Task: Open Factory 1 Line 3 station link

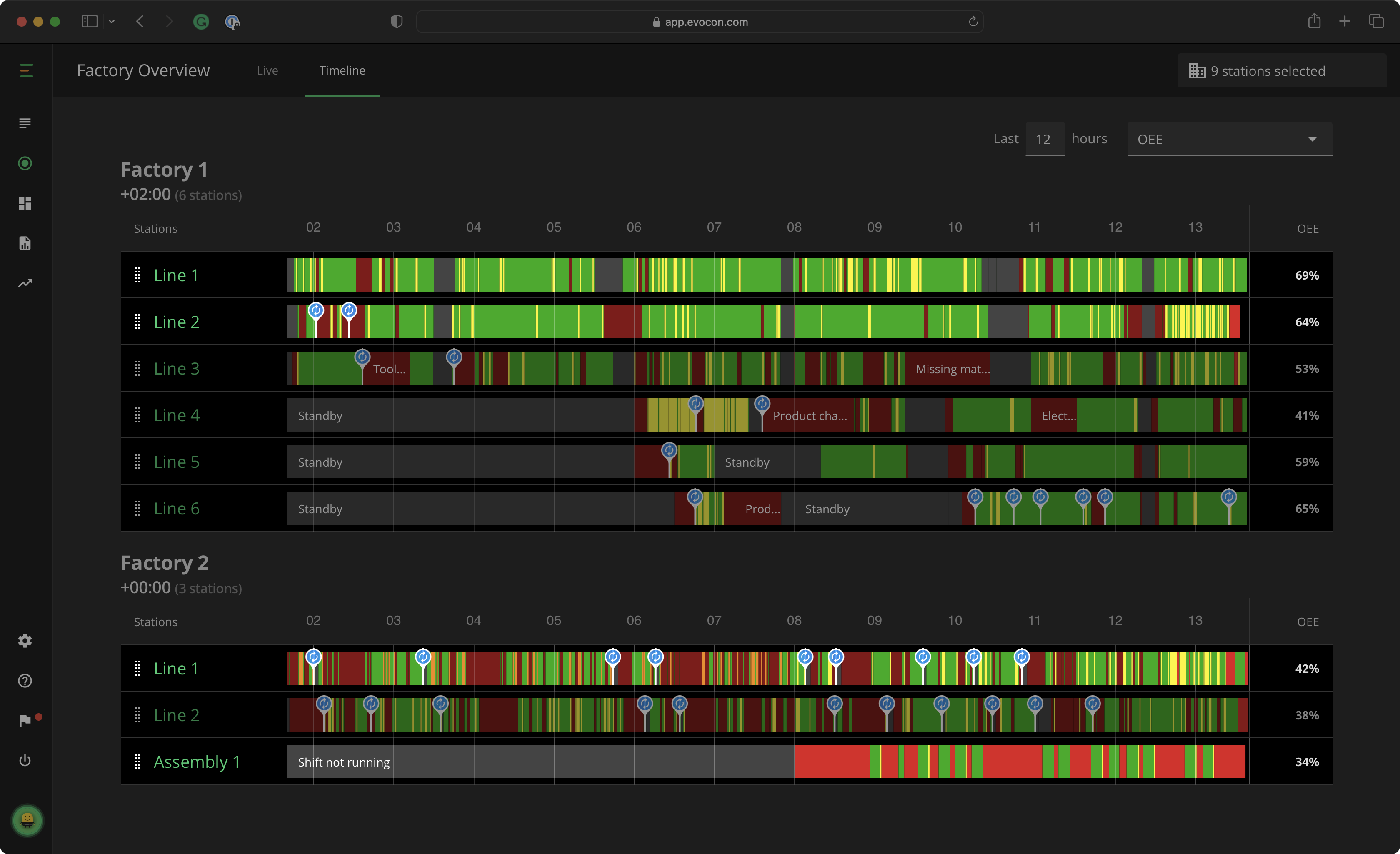Action: tap(176, 369)
